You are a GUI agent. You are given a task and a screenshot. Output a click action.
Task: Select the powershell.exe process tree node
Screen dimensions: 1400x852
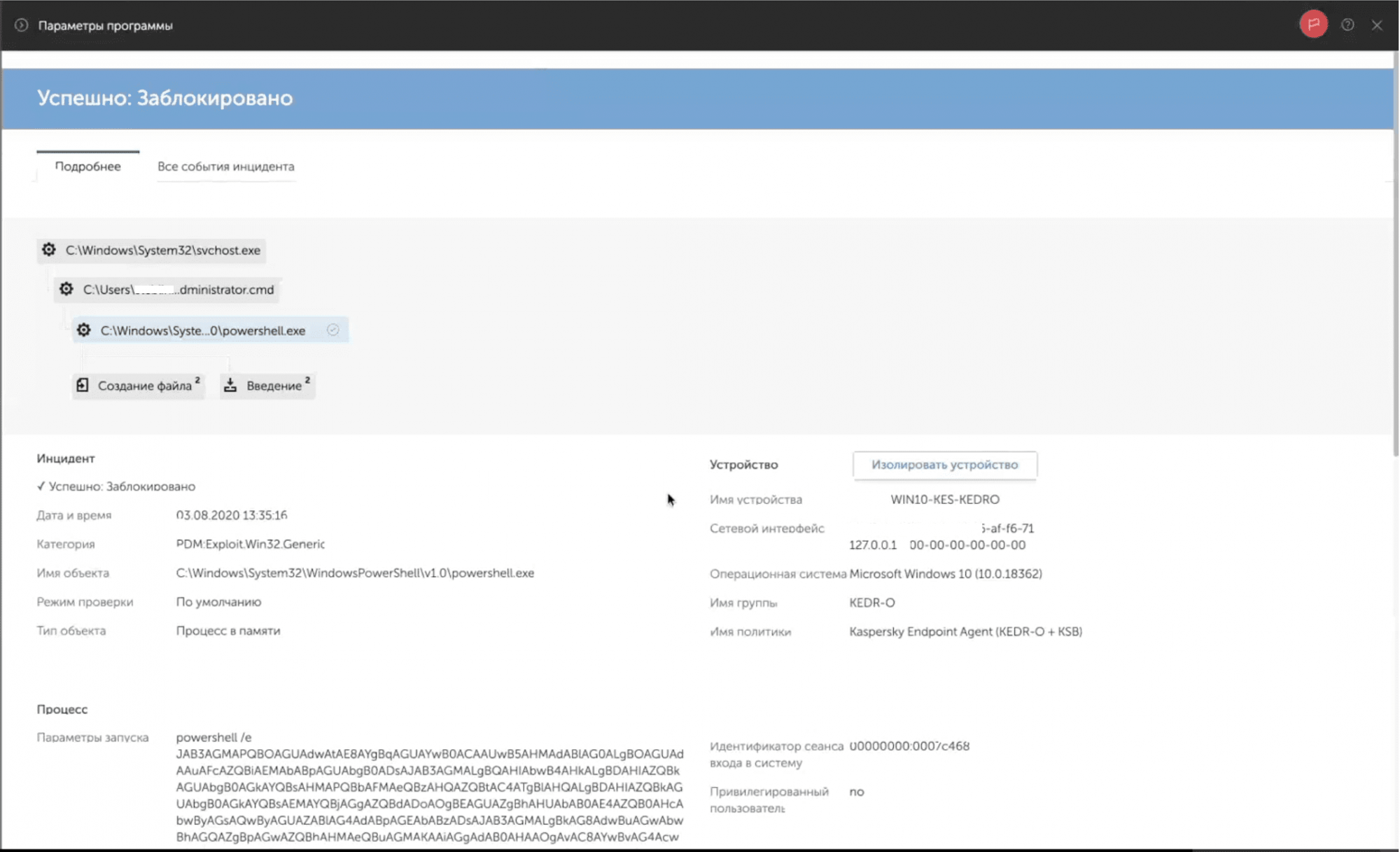point(202,330)
